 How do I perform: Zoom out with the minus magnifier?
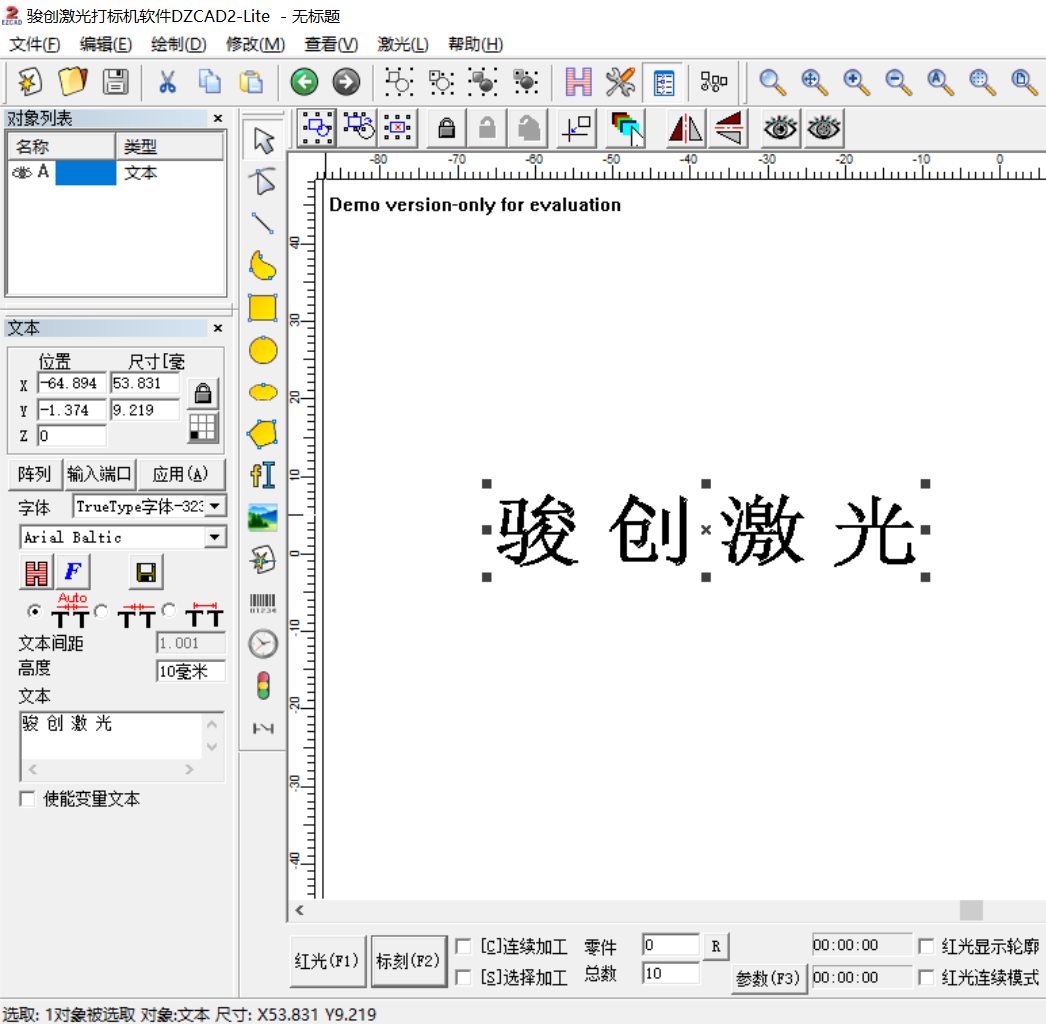898,82
